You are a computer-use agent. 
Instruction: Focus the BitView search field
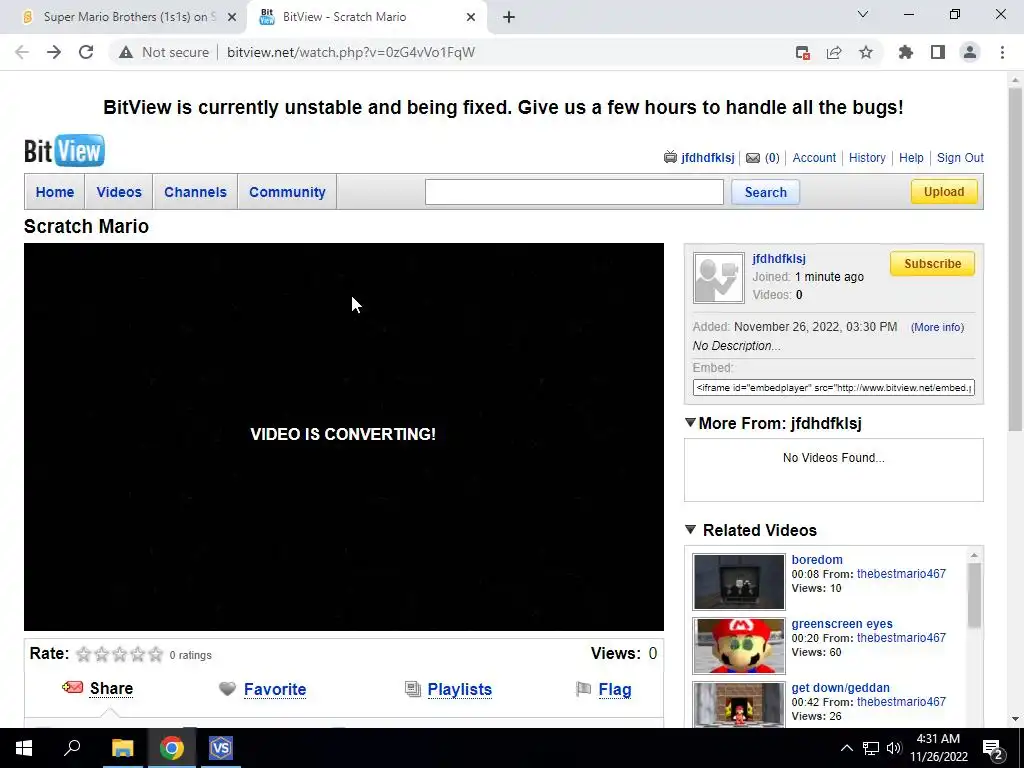pyautogui.click(x=574, y=192)
